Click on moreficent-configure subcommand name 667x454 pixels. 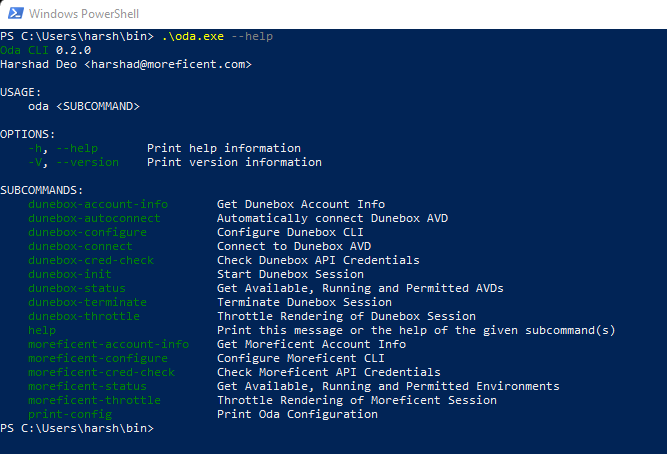pos(98,358)
